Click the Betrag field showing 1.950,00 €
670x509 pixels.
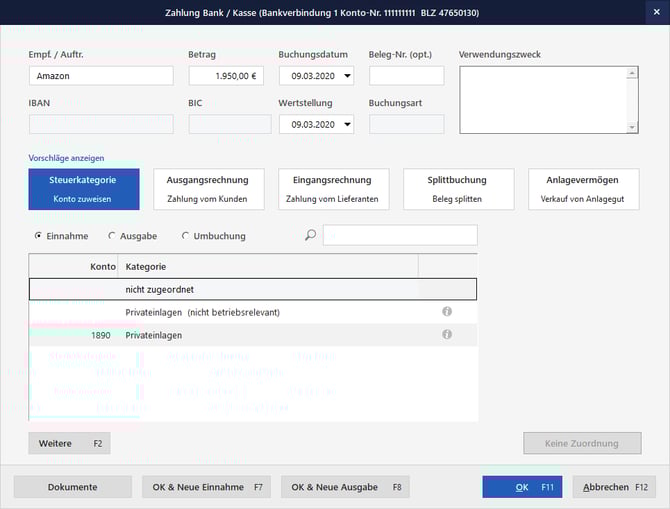[226, 76]
